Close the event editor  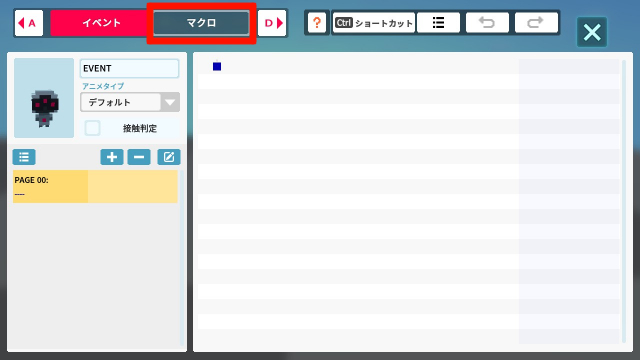tap(592, 32)
